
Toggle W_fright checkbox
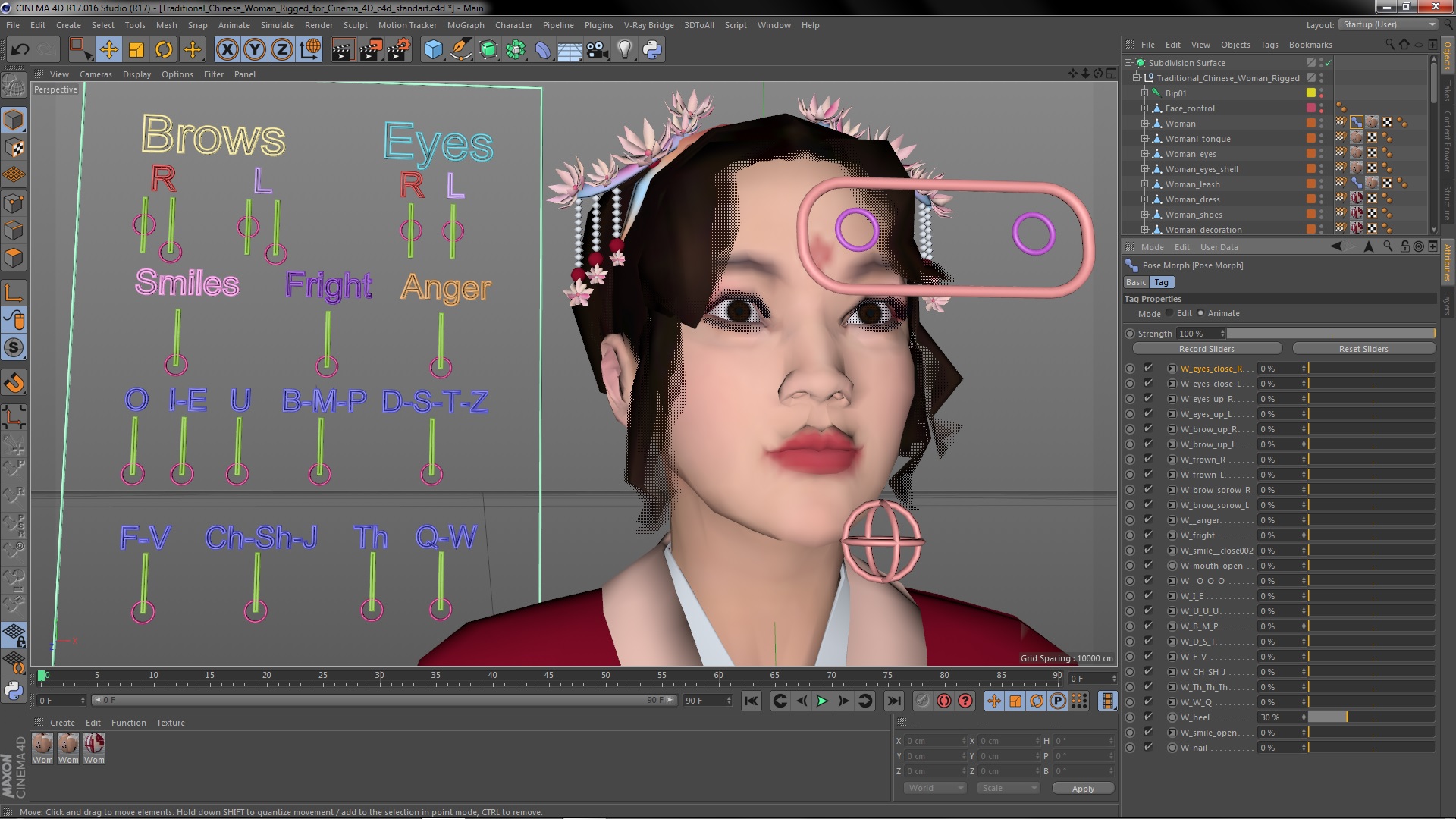(1148, 535)
